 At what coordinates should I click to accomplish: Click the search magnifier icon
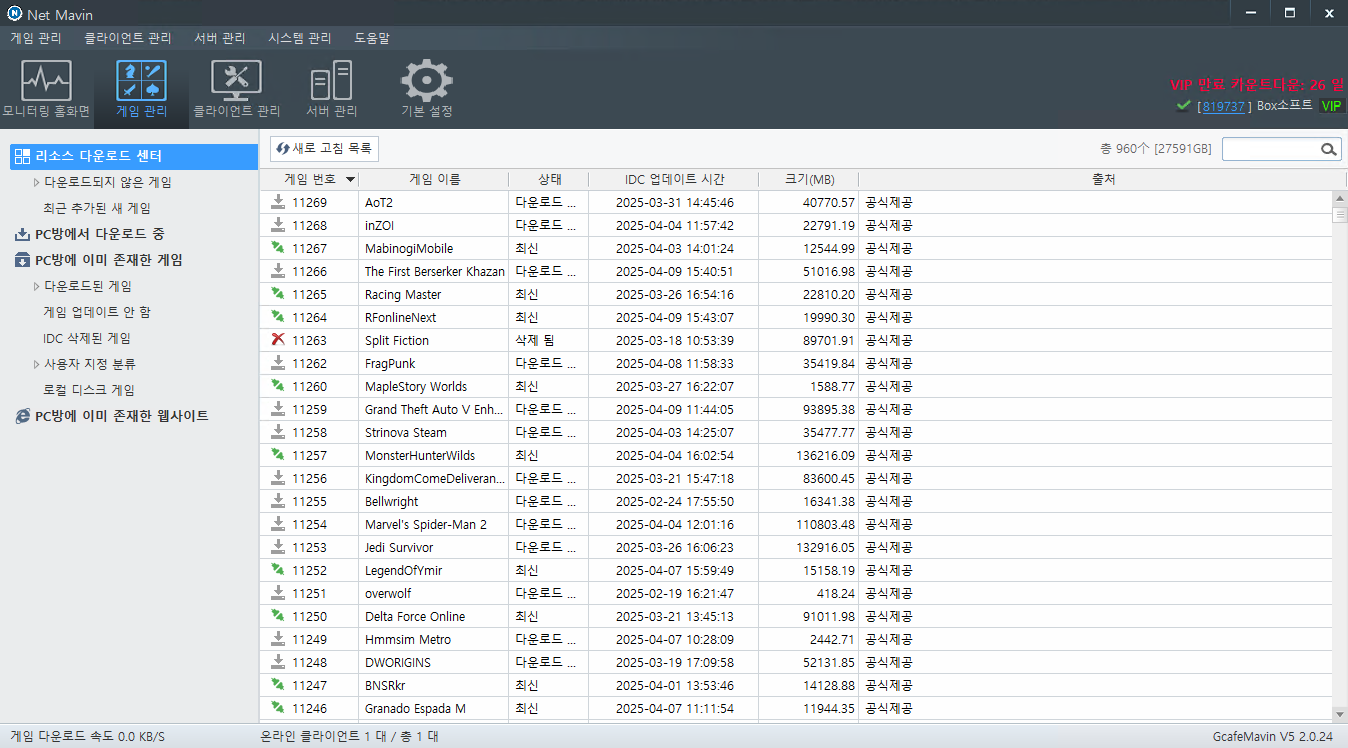pyautogui.click(x=1329, y=149)
